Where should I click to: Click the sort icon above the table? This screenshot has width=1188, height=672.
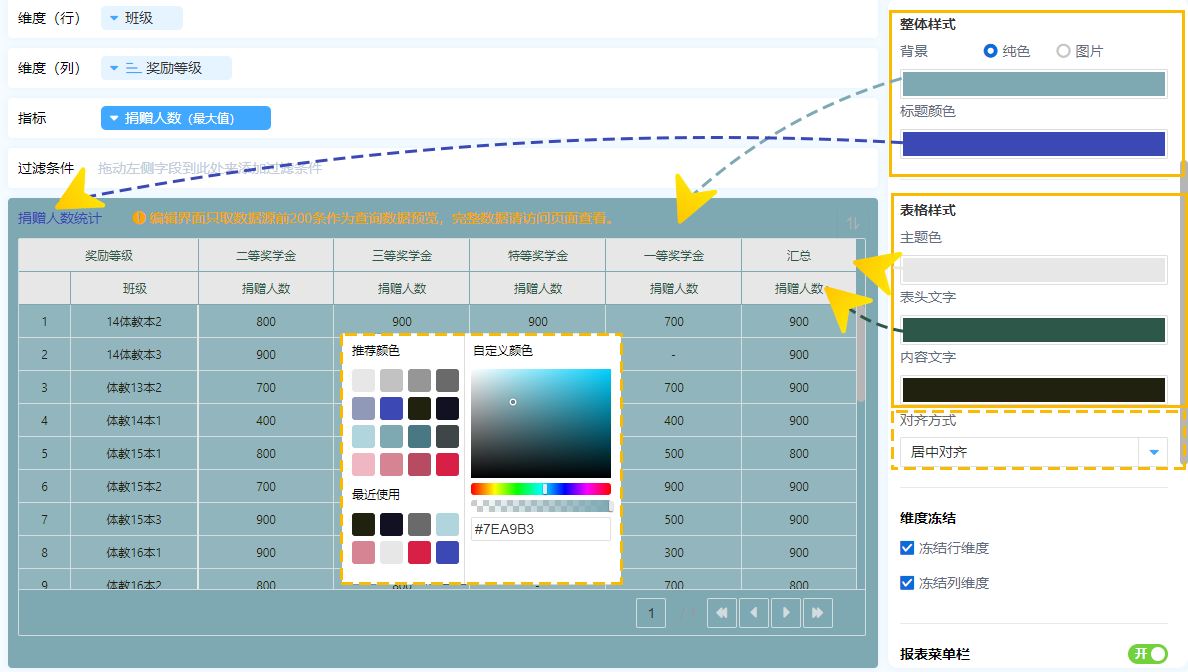pos(852,223)
